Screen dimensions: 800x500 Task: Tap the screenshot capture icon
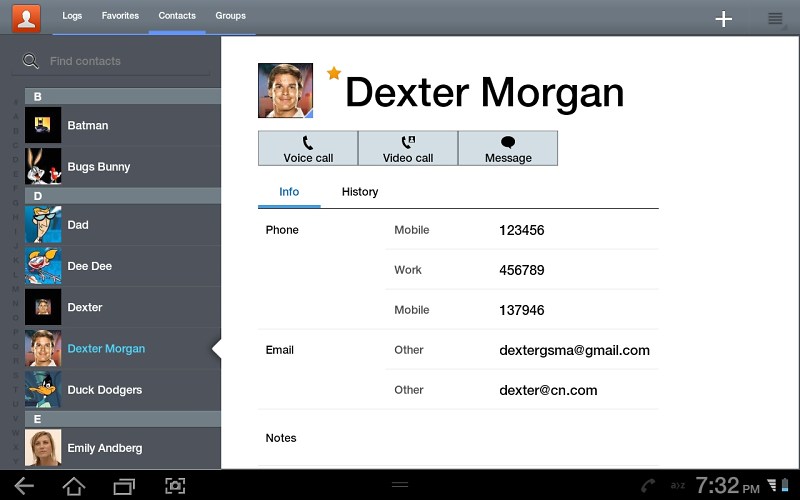click(x=175, y=486)
